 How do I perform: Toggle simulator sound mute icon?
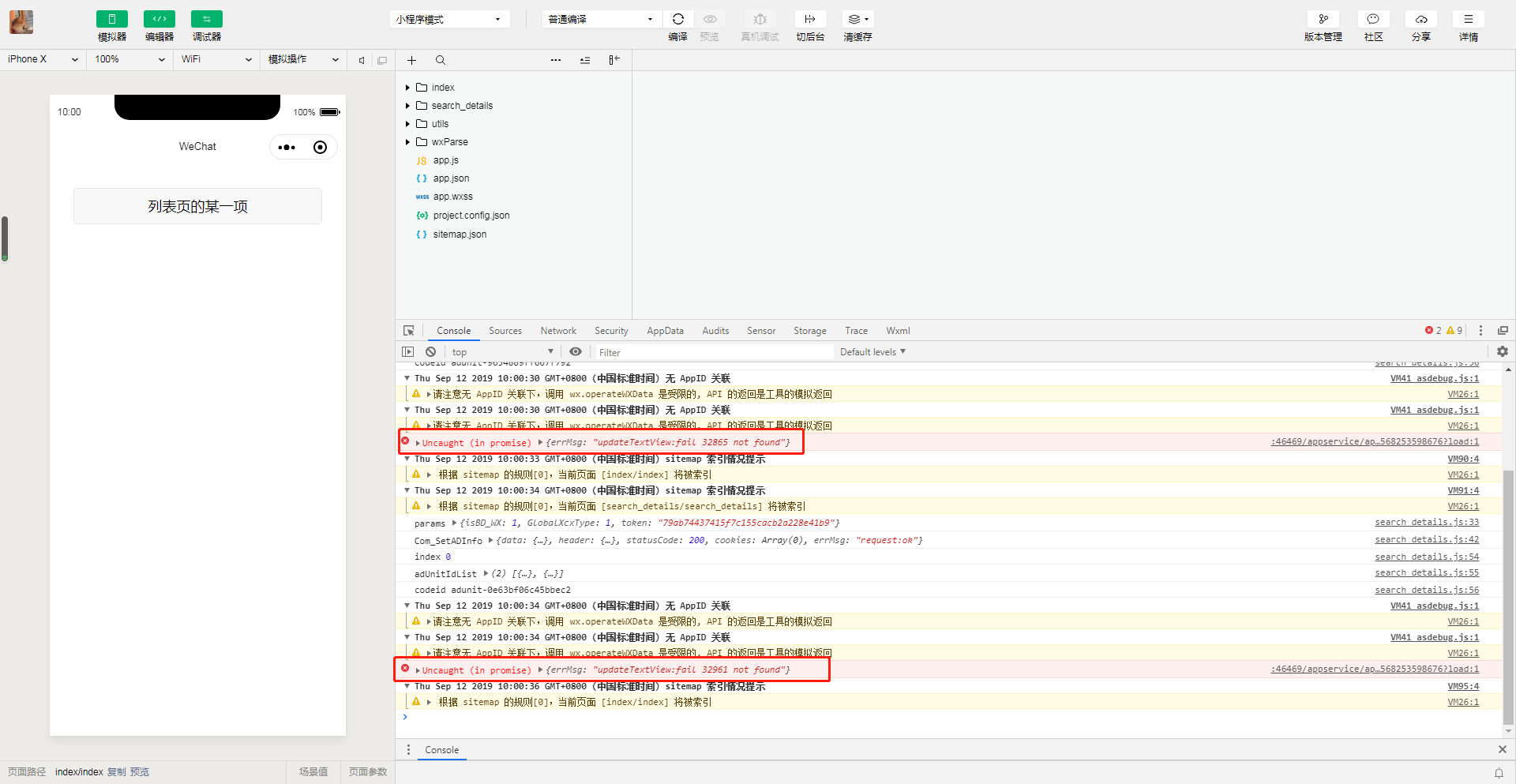(362, 60)
